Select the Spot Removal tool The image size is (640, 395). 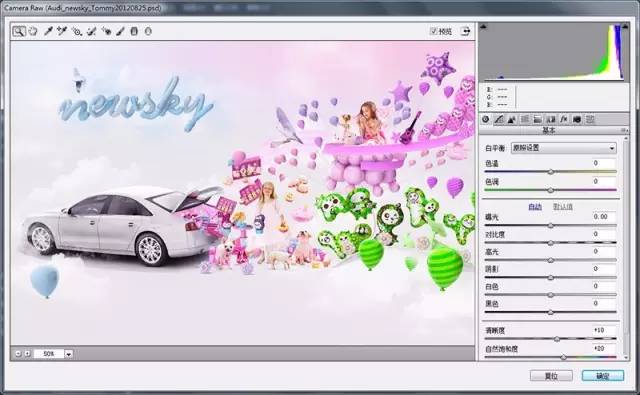point(91,31)
